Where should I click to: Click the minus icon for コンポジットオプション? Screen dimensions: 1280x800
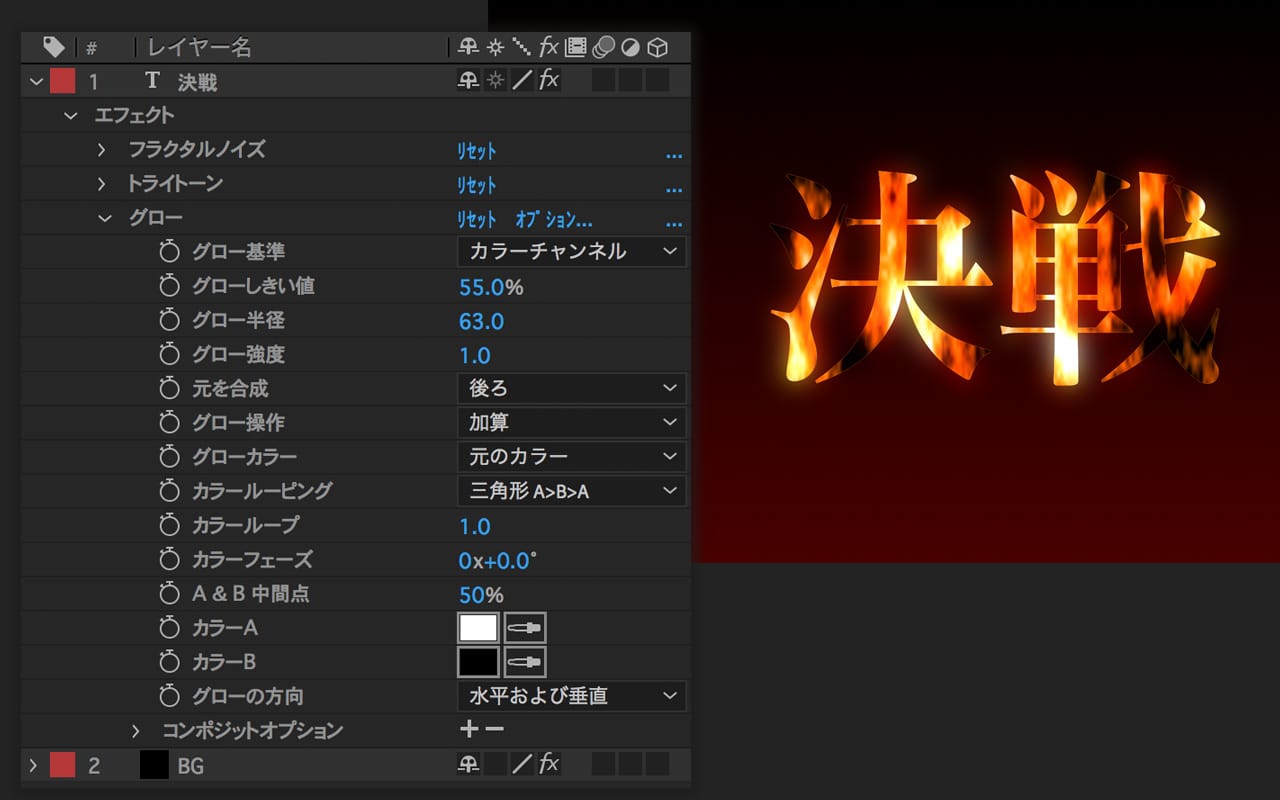[x=495, y=730]
